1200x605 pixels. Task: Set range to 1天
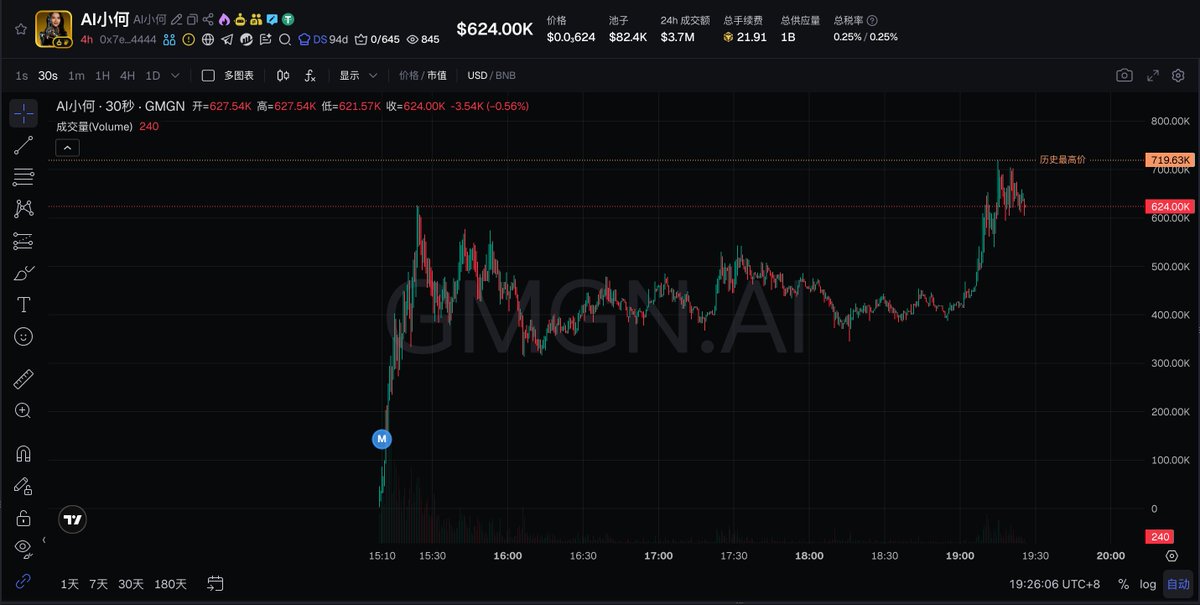70,584
